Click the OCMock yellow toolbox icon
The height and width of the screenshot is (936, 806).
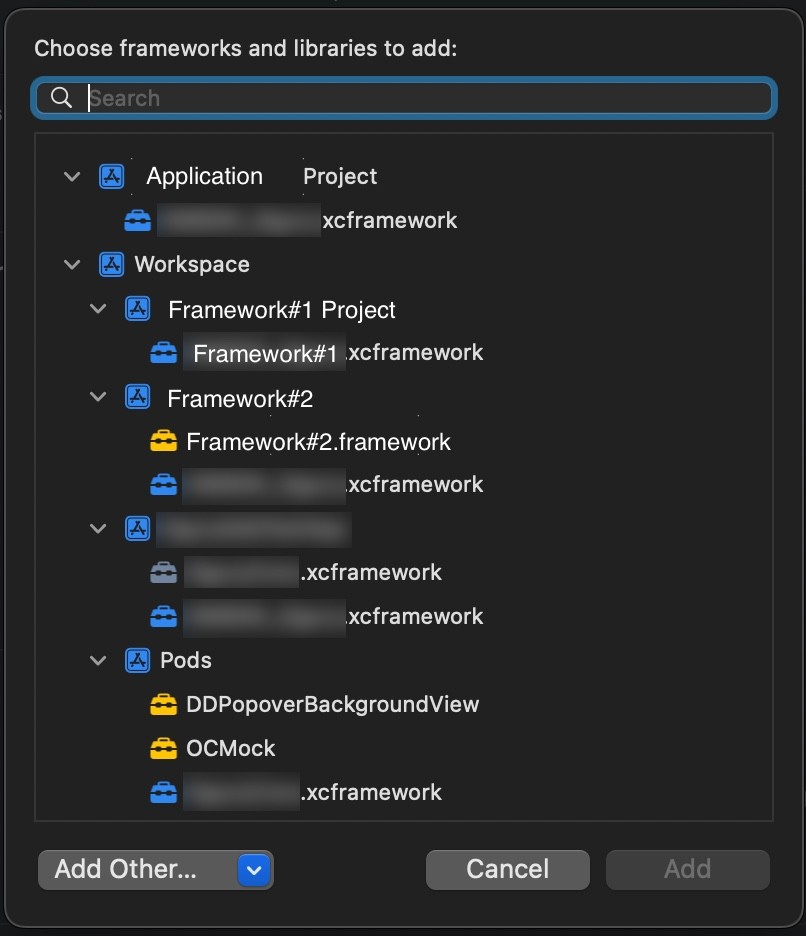point(163,749)
